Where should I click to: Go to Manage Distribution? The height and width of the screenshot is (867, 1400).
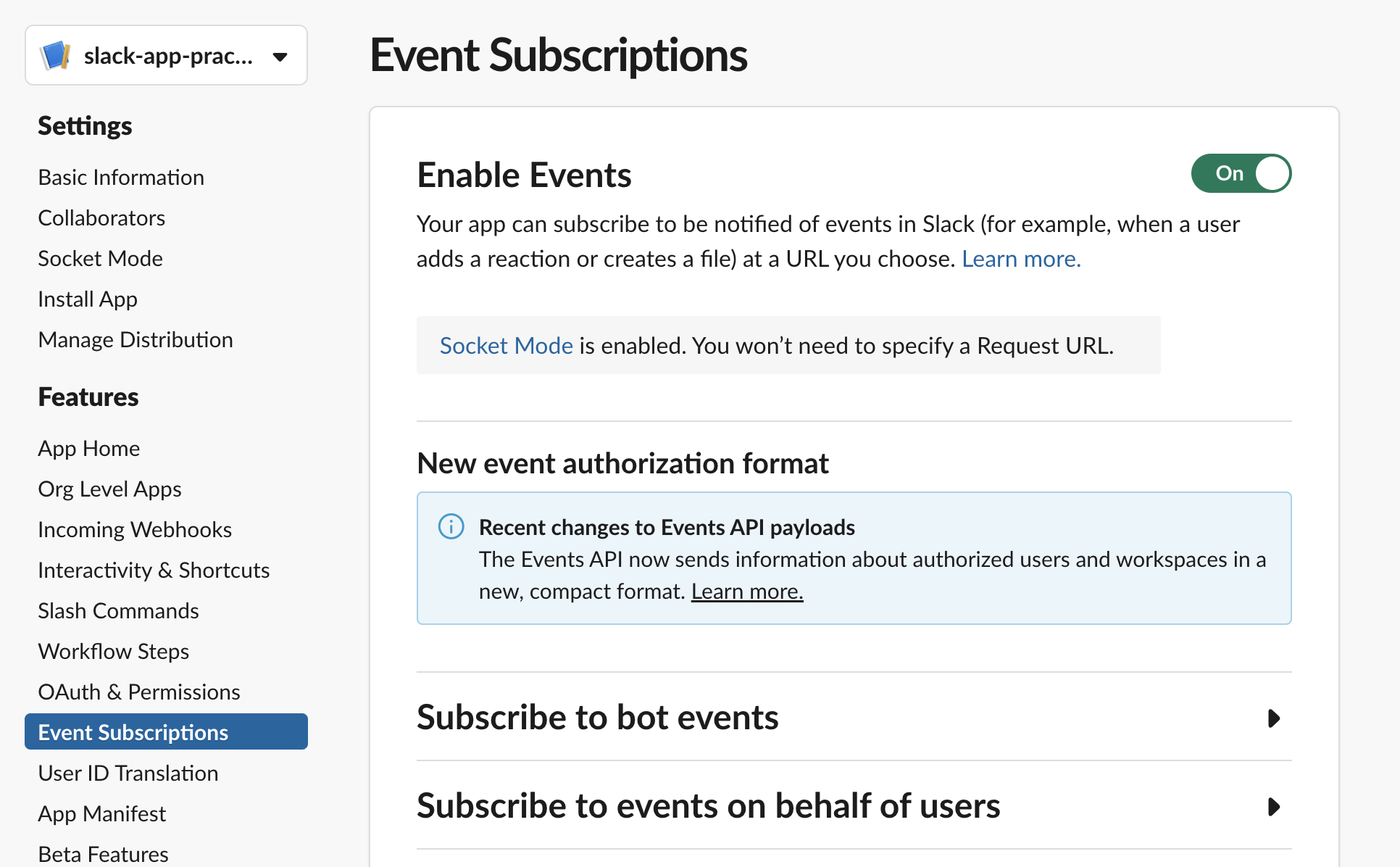[135, 339]
